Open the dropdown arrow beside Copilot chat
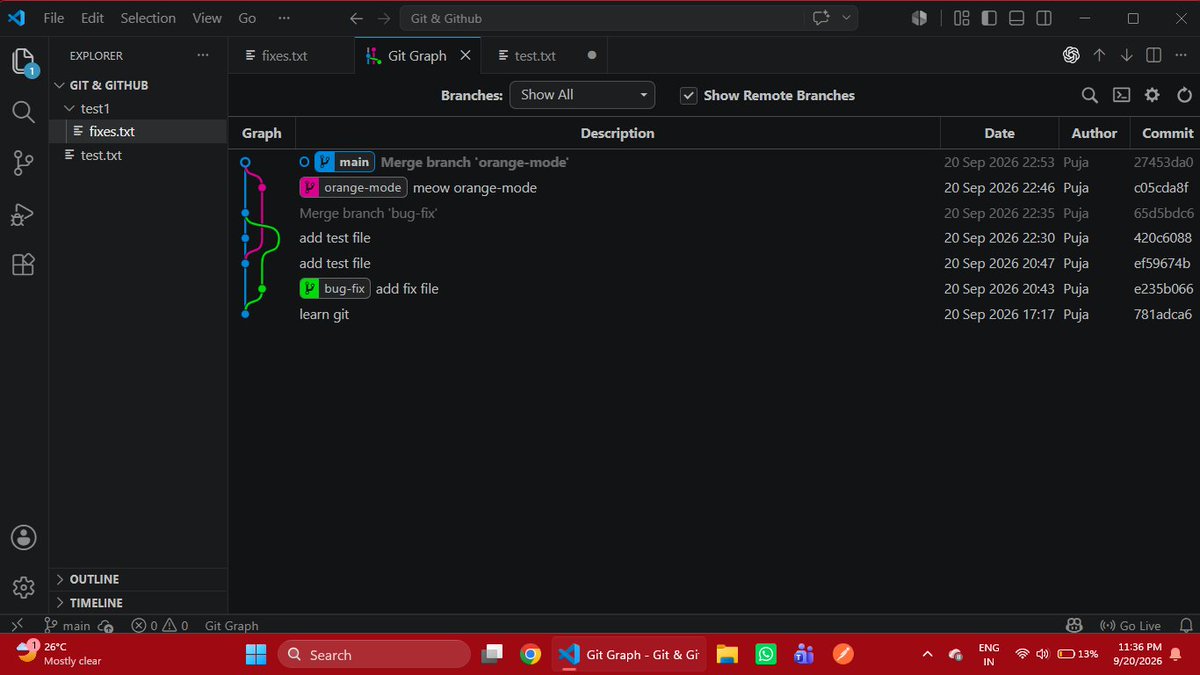Image resolution: width=1200 pixels, height=675 pixels. [x=847, y=18]
